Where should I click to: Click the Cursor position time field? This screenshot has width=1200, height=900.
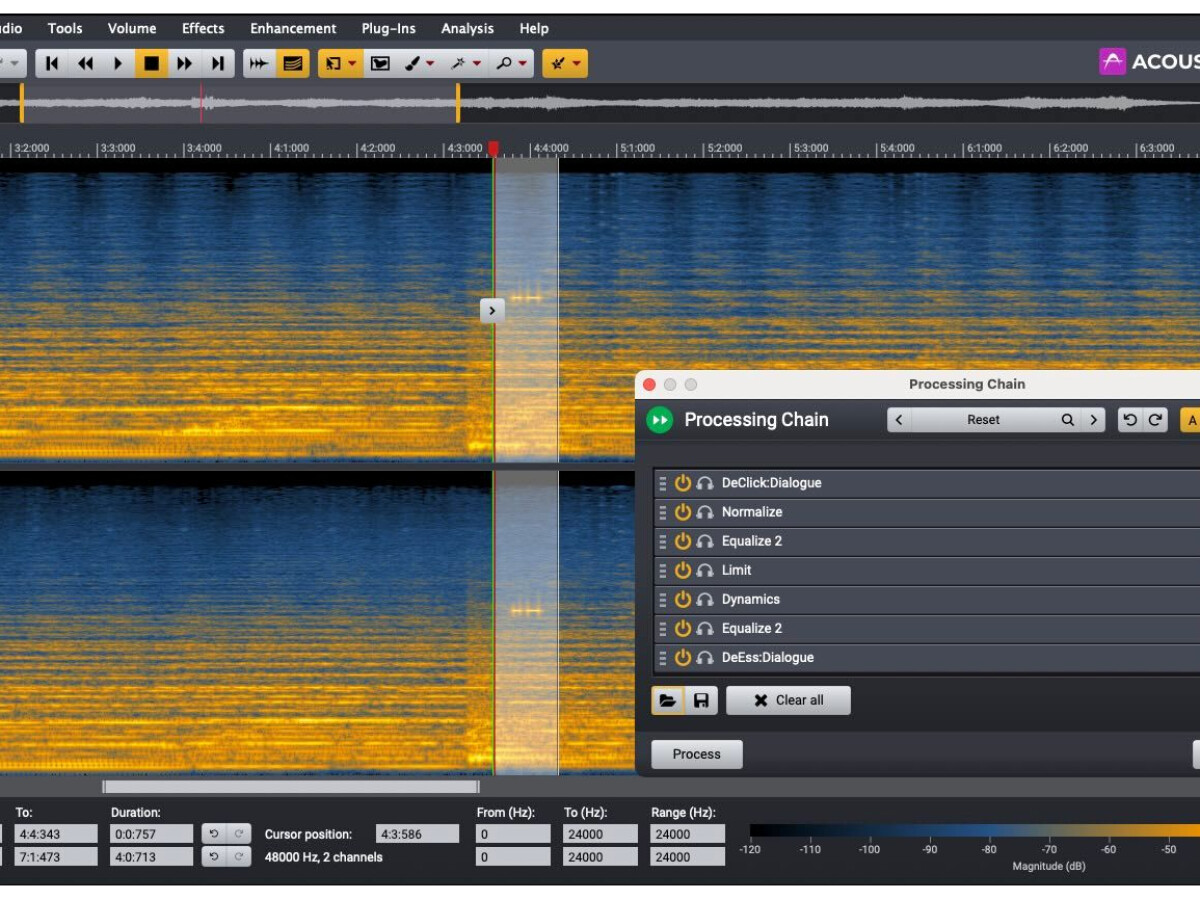[417, 834]
